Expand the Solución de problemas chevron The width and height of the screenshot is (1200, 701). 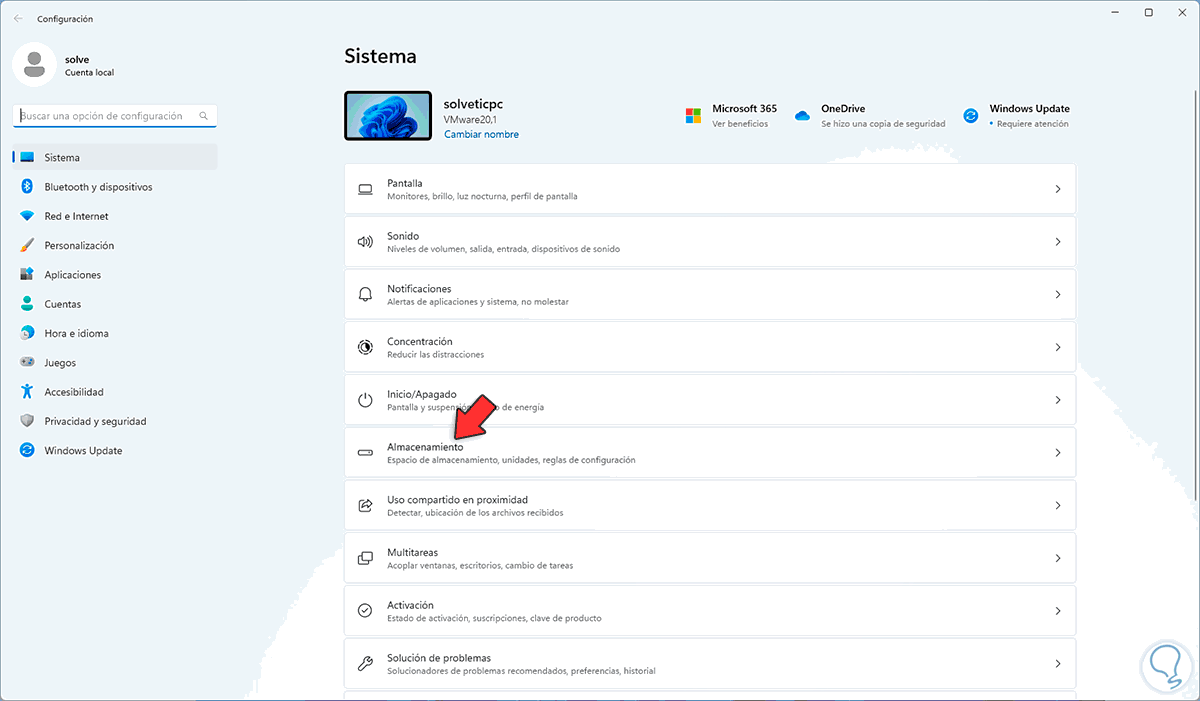coord(1058,664)
